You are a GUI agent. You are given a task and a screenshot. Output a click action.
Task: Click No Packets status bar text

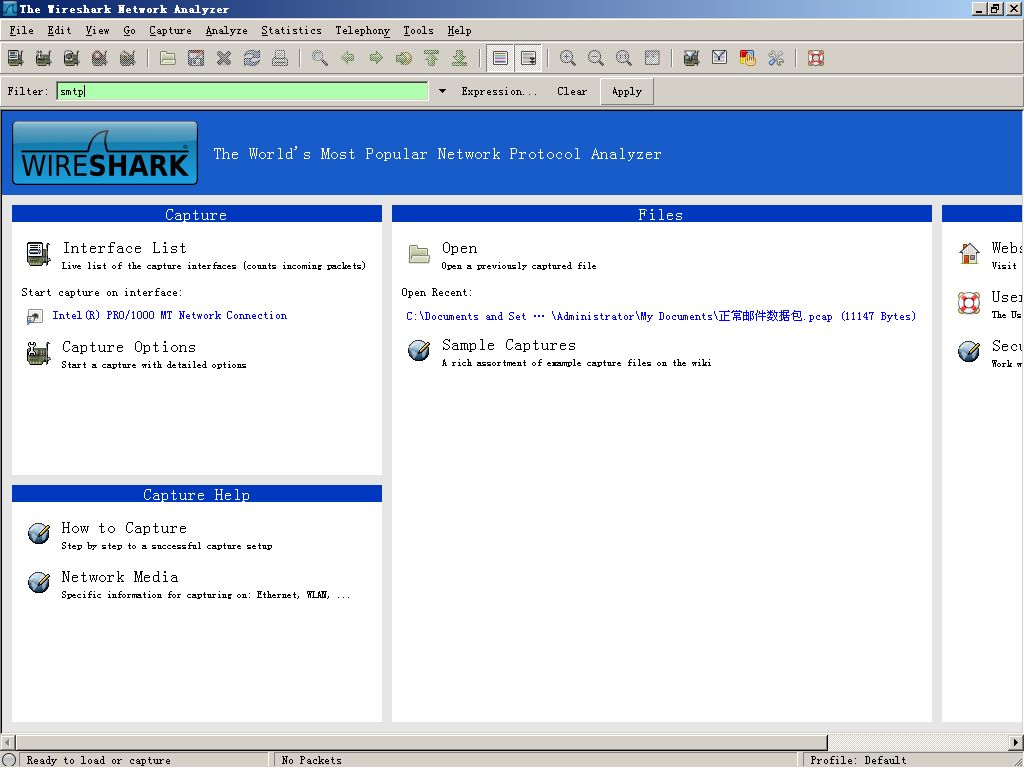pos(312,760)
